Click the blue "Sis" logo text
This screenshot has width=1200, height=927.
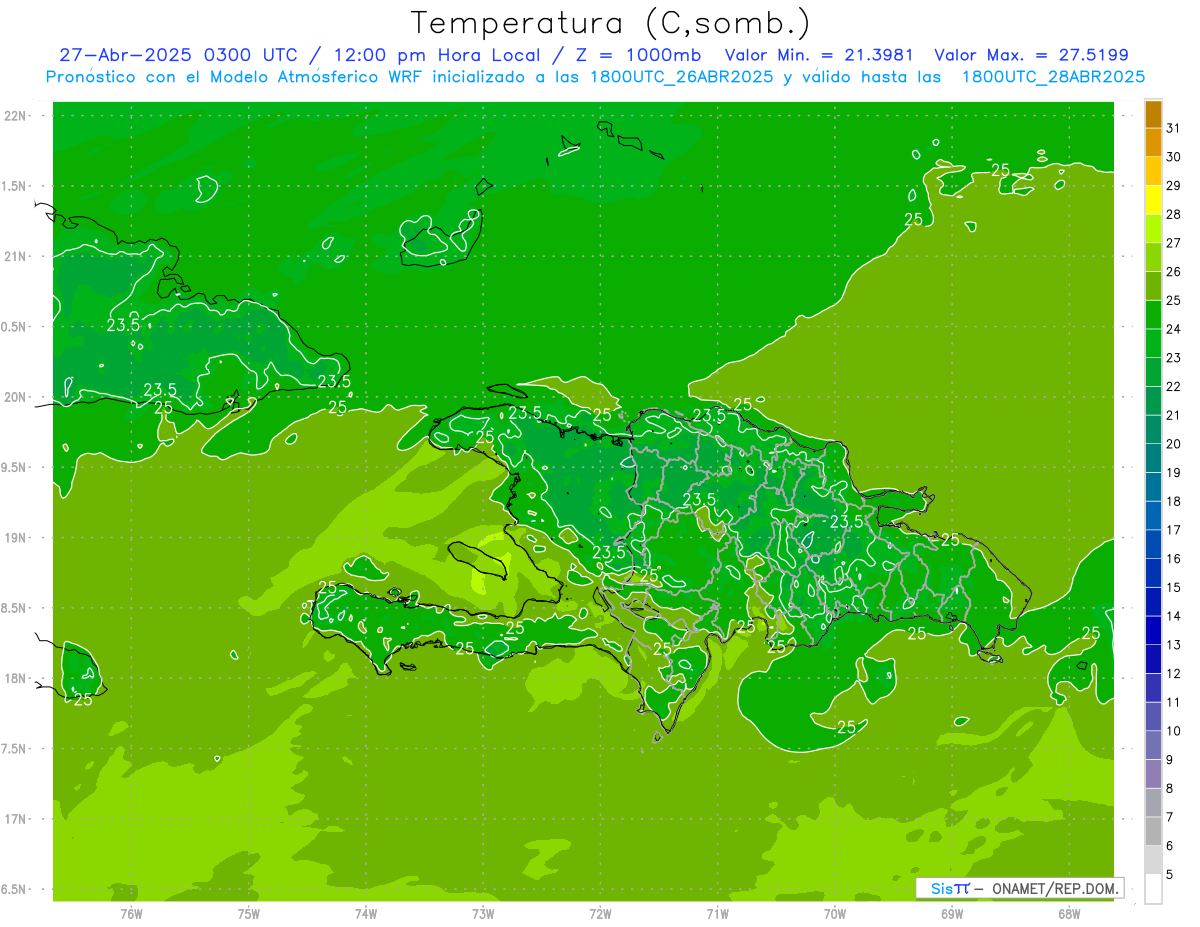pos(941,888)
